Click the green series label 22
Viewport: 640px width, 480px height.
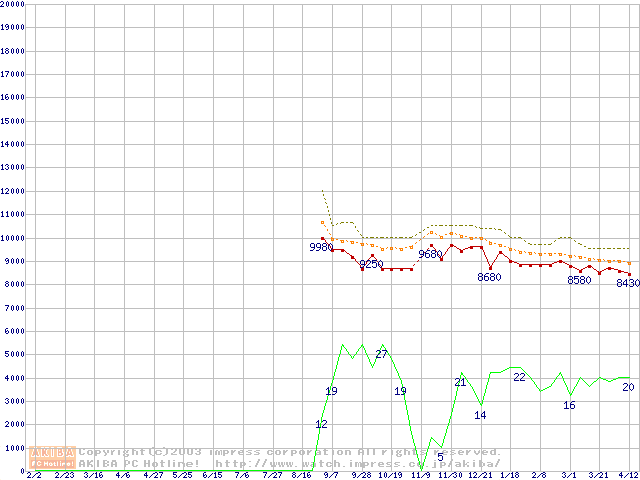(x=519, y=377)
